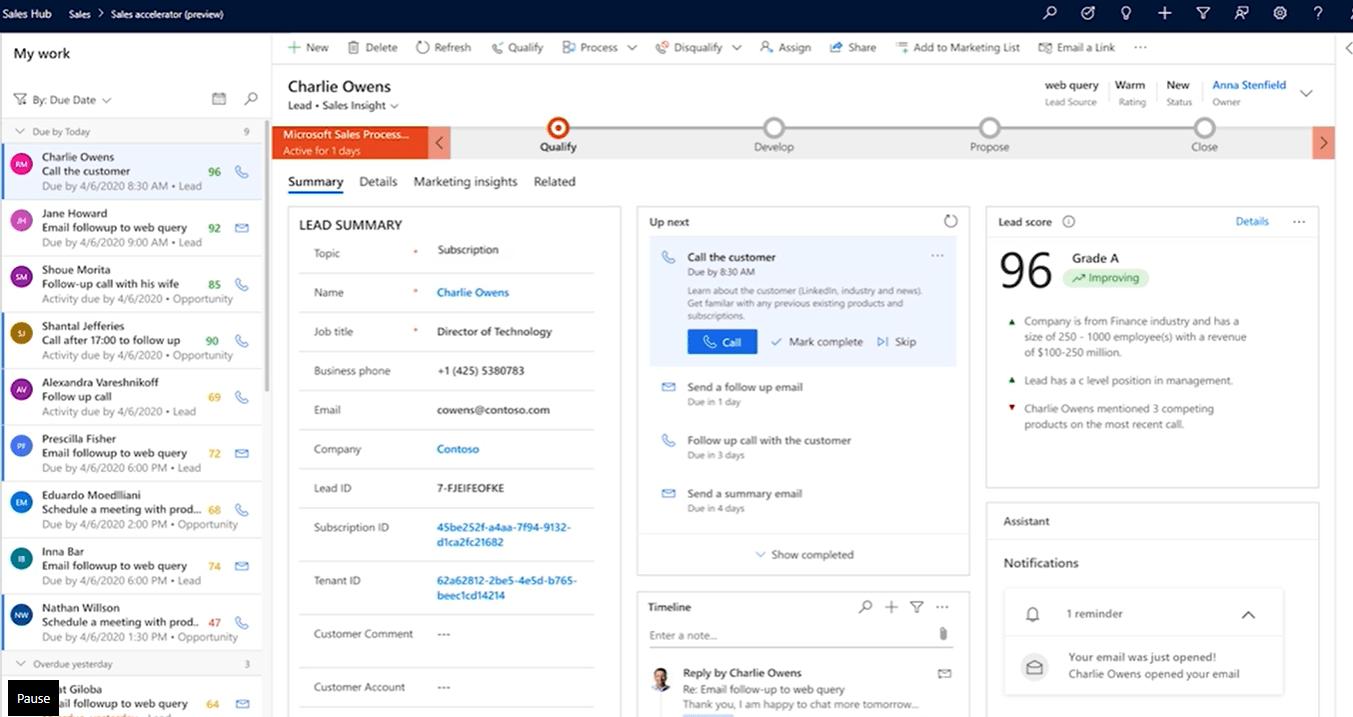
Task: Click Qualify in the command bar
Action: [517, 48]
